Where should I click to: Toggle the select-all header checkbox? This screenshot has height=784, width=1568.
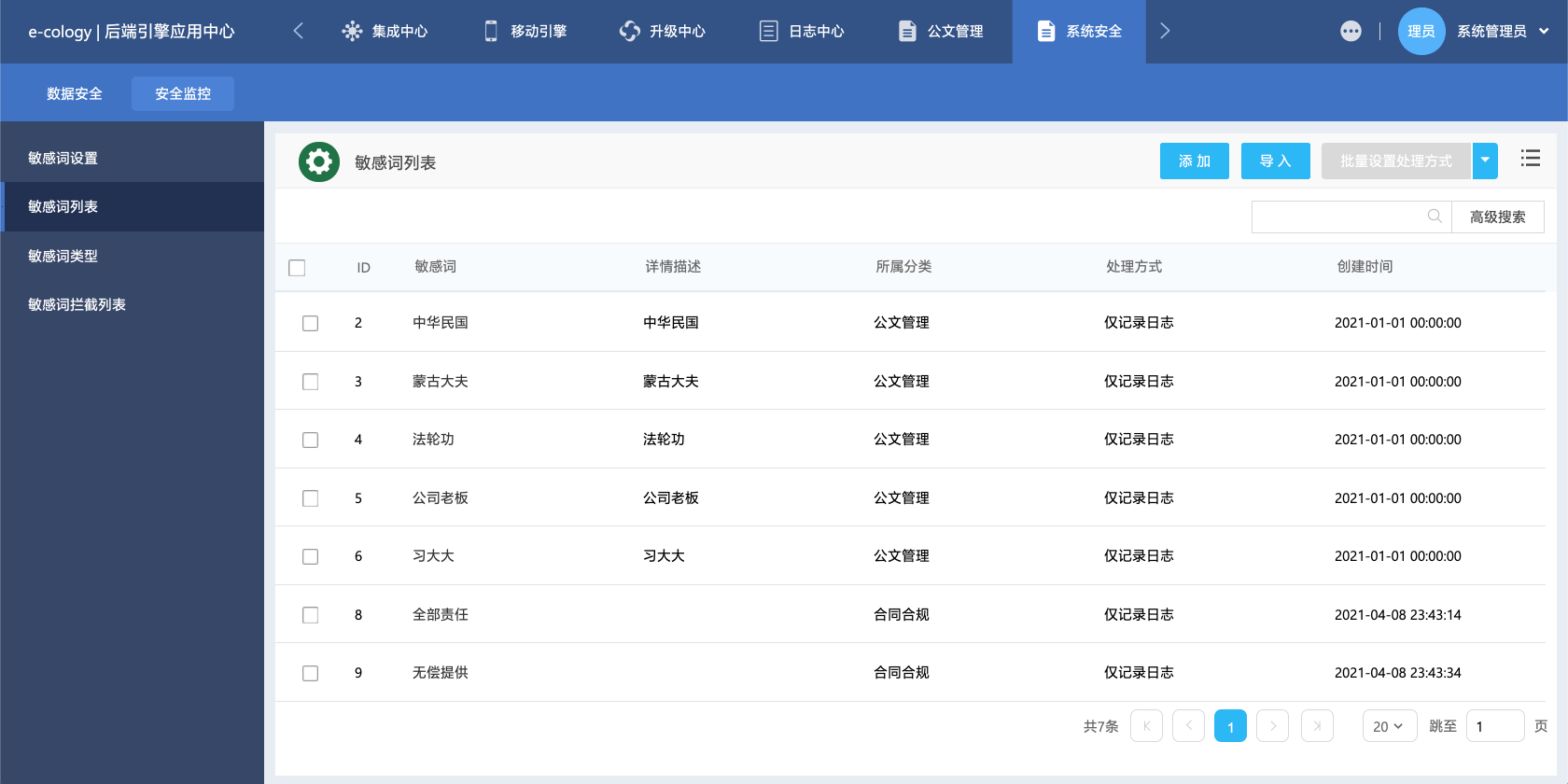click(297, 268)
